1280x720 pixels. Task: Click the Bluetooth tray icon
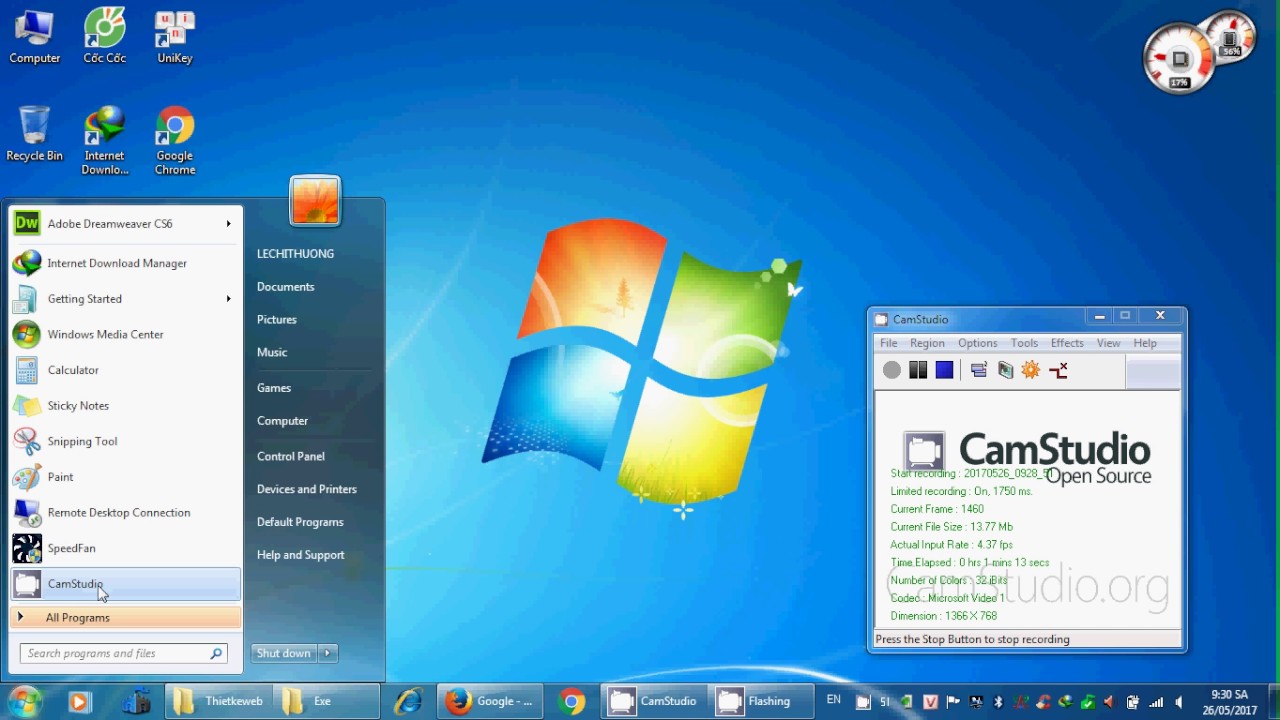pos(998,702)
